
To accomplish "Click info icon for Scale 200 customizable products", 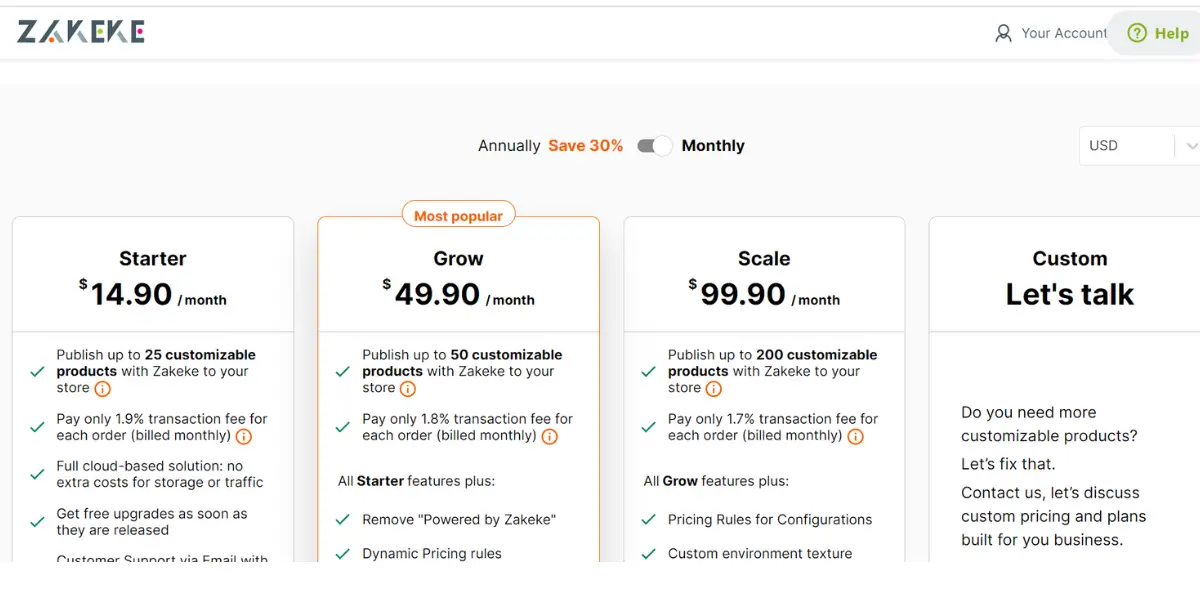I will coord(714,389).
